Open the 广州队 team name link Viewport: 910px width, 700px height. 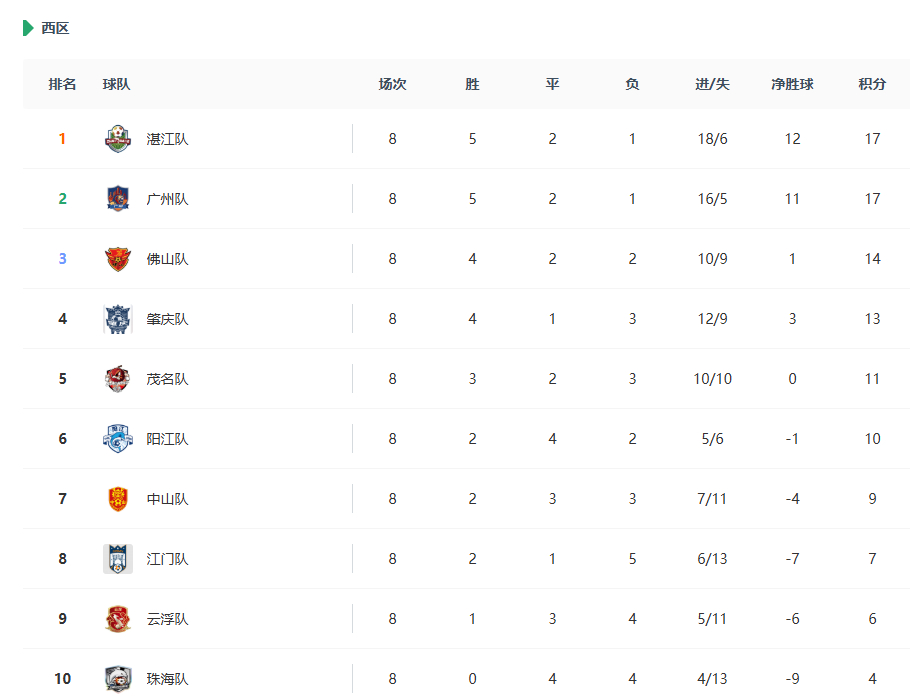coord(167,199)
